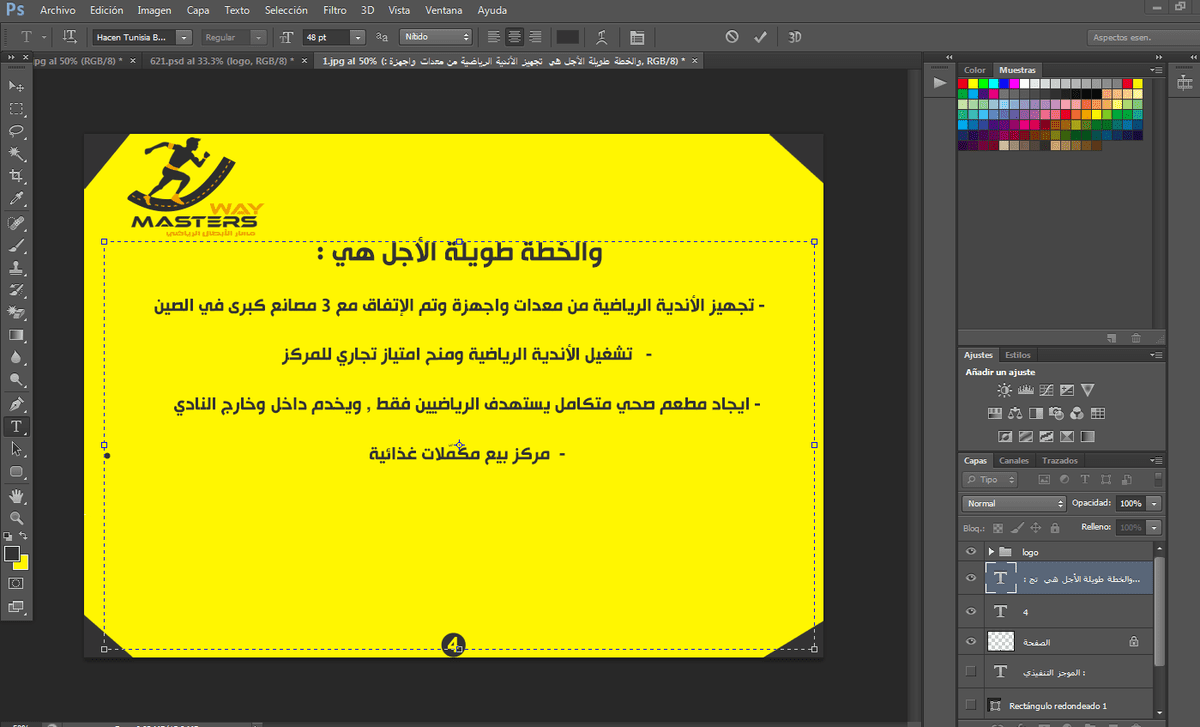Switch to the Estilos tab
This screenshot has height=727, width=1200.
click(x=1018, y=354)
